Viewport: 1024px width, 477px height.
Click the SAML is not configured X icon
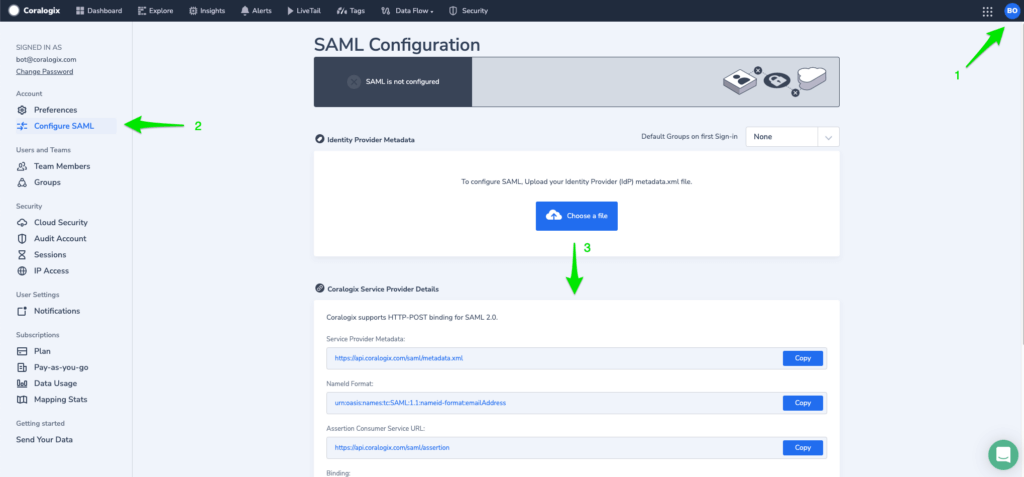click(353, 82)
